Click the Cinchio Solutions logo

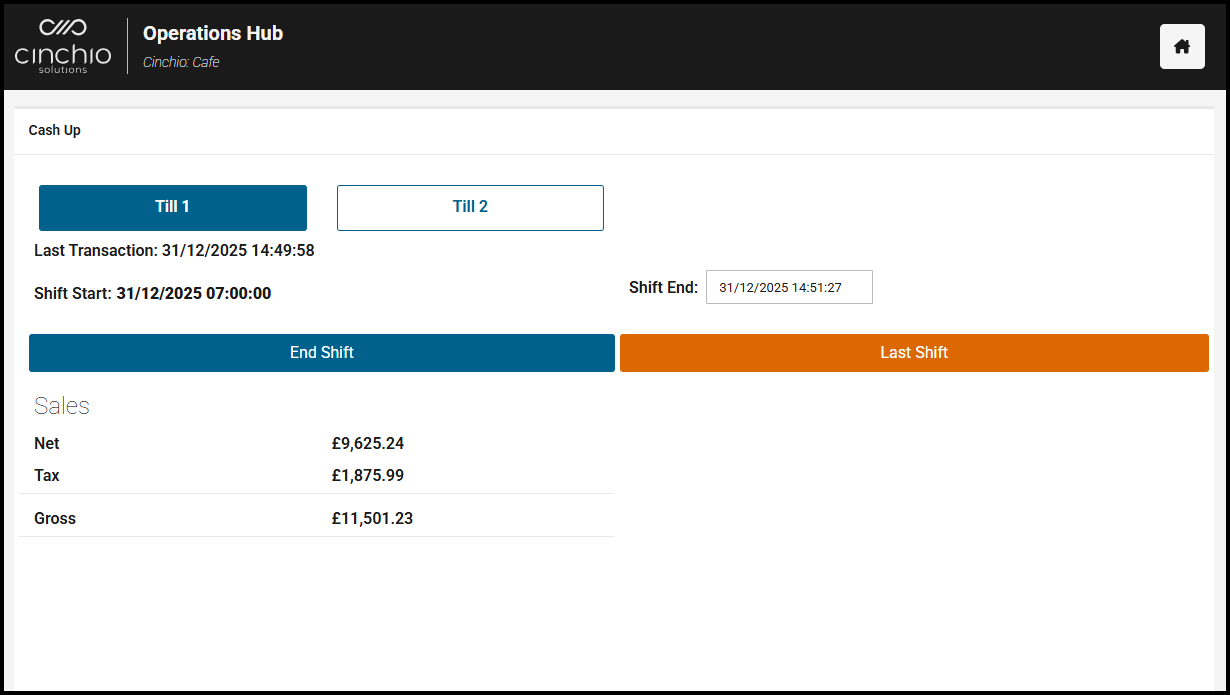click(x=63, y=46)
